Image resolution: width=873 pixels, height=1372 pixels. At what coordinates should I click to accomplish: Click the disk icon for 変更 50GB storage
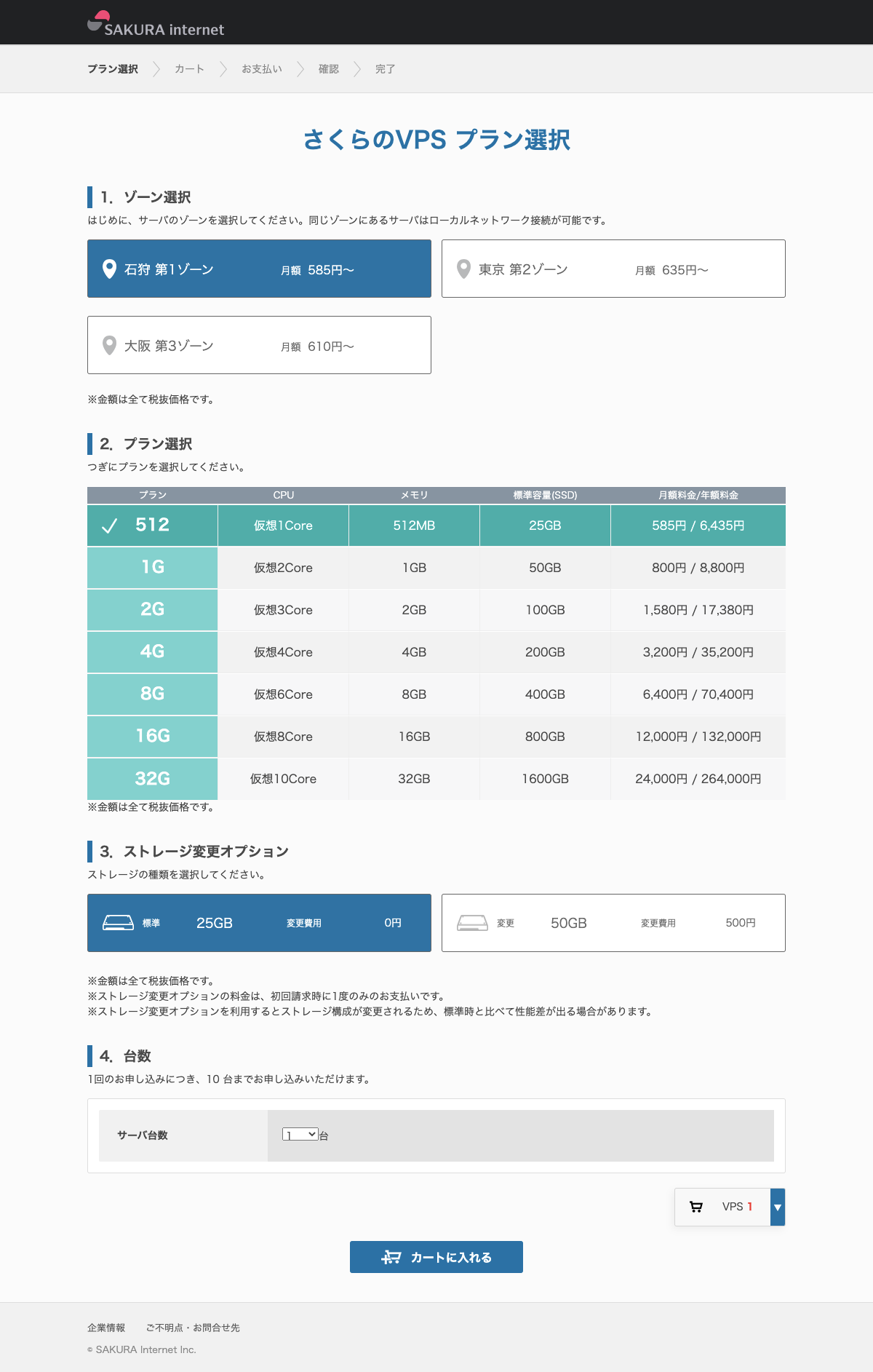point(472,923)
